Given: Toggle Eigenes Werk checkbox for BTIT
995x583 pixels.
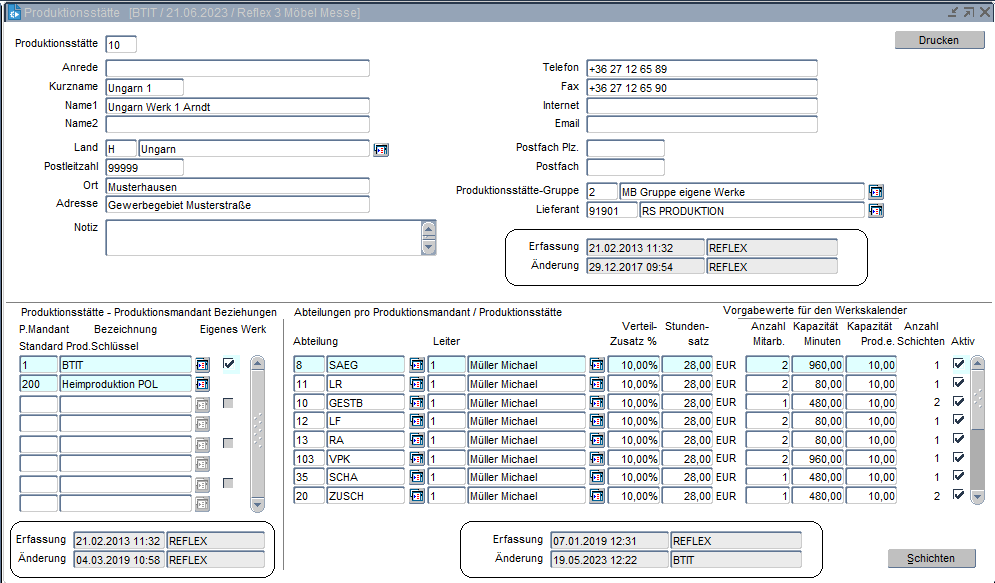Looking at the screenshot, I should [x=229, y=364].
